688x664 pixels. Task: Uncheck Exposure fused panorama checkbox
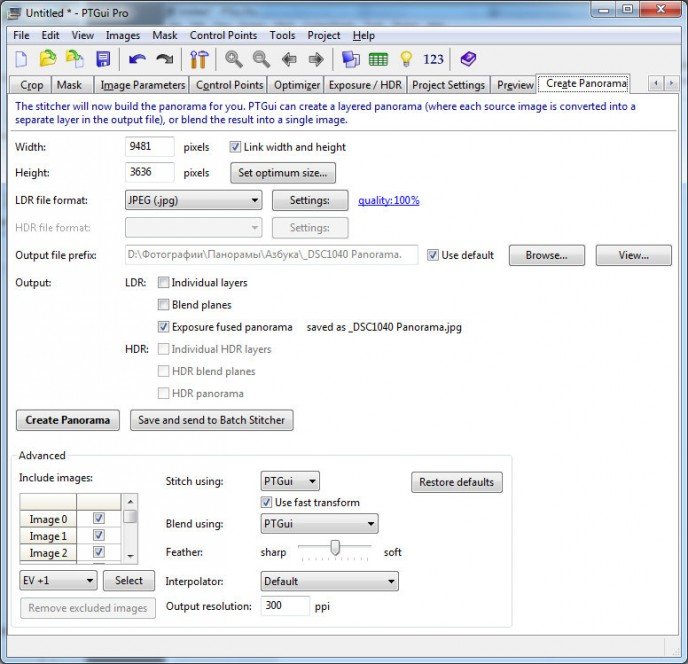click(163, 327)
